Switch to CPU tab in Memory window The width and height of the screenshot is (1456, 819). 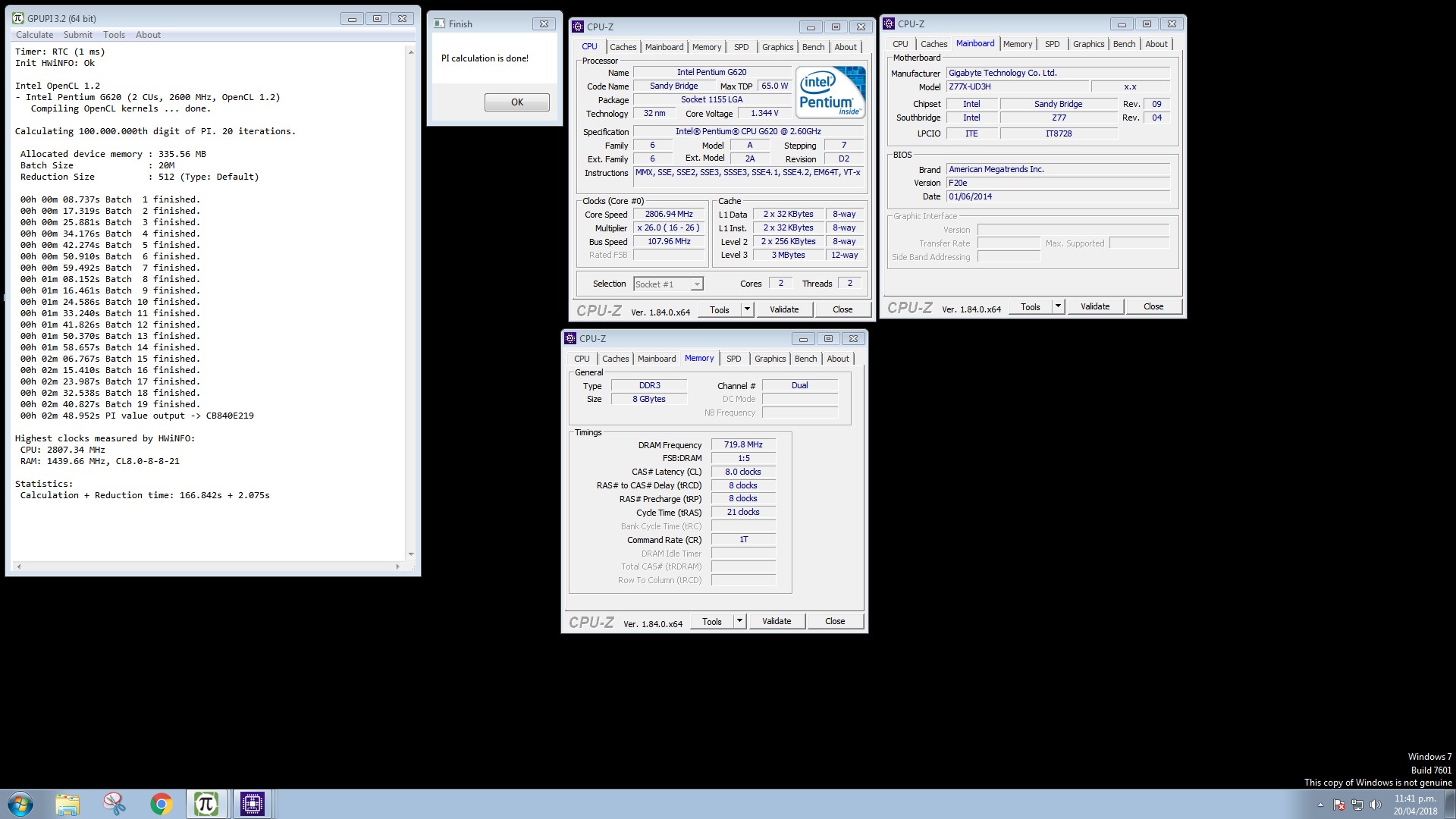click(x=582, y=359)
